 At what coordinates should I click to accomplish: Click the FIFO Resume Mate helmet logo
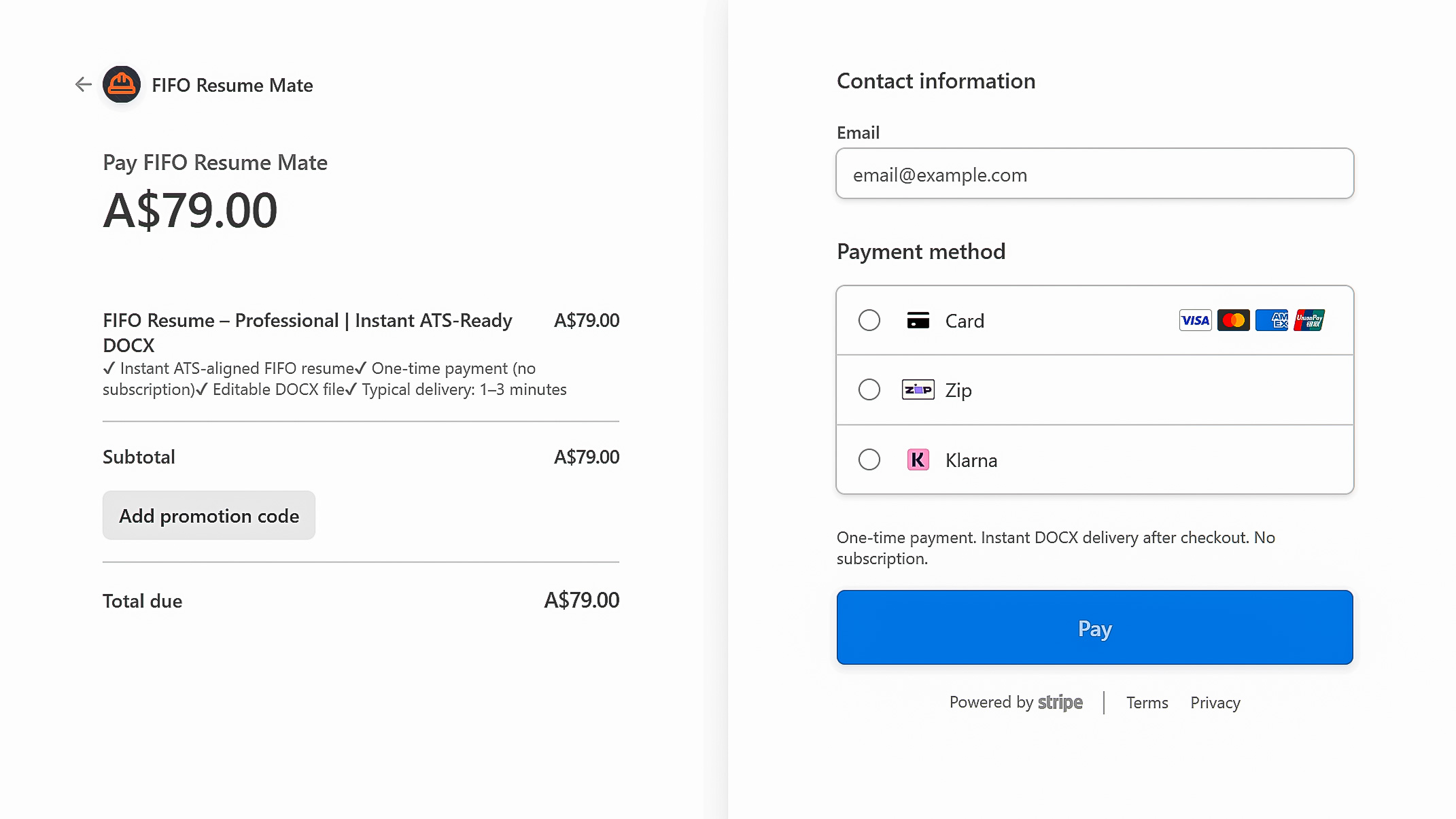(x=122, y=84)
